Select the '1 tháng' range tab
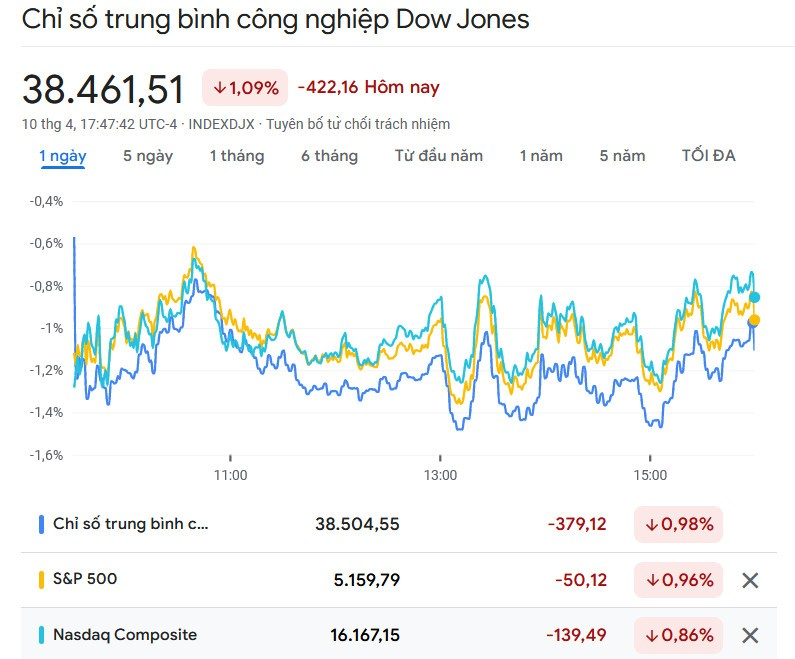 click(x=237, y=156)
